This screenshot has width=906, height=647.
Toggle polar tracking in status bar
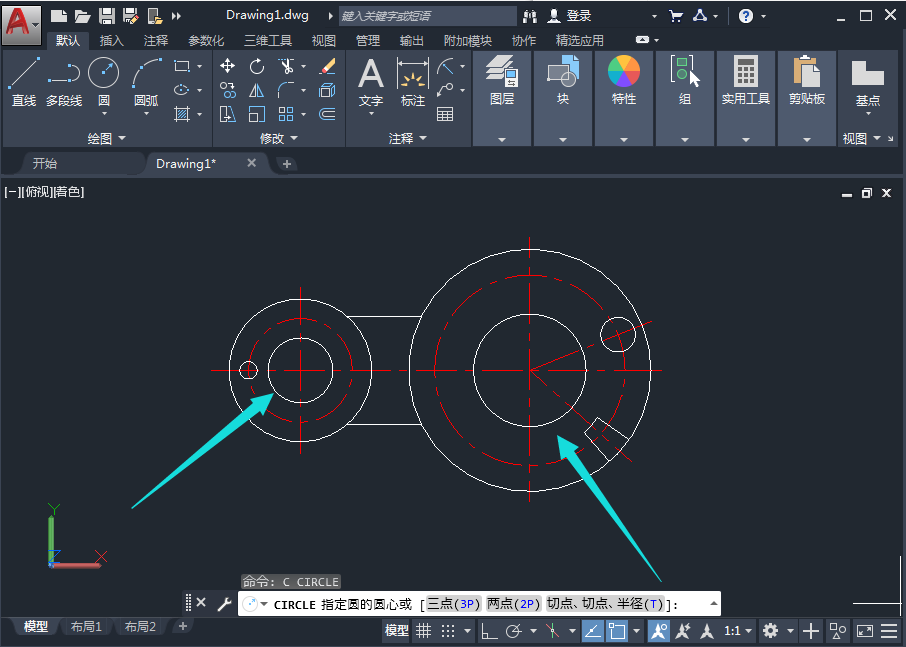[514, 631]
